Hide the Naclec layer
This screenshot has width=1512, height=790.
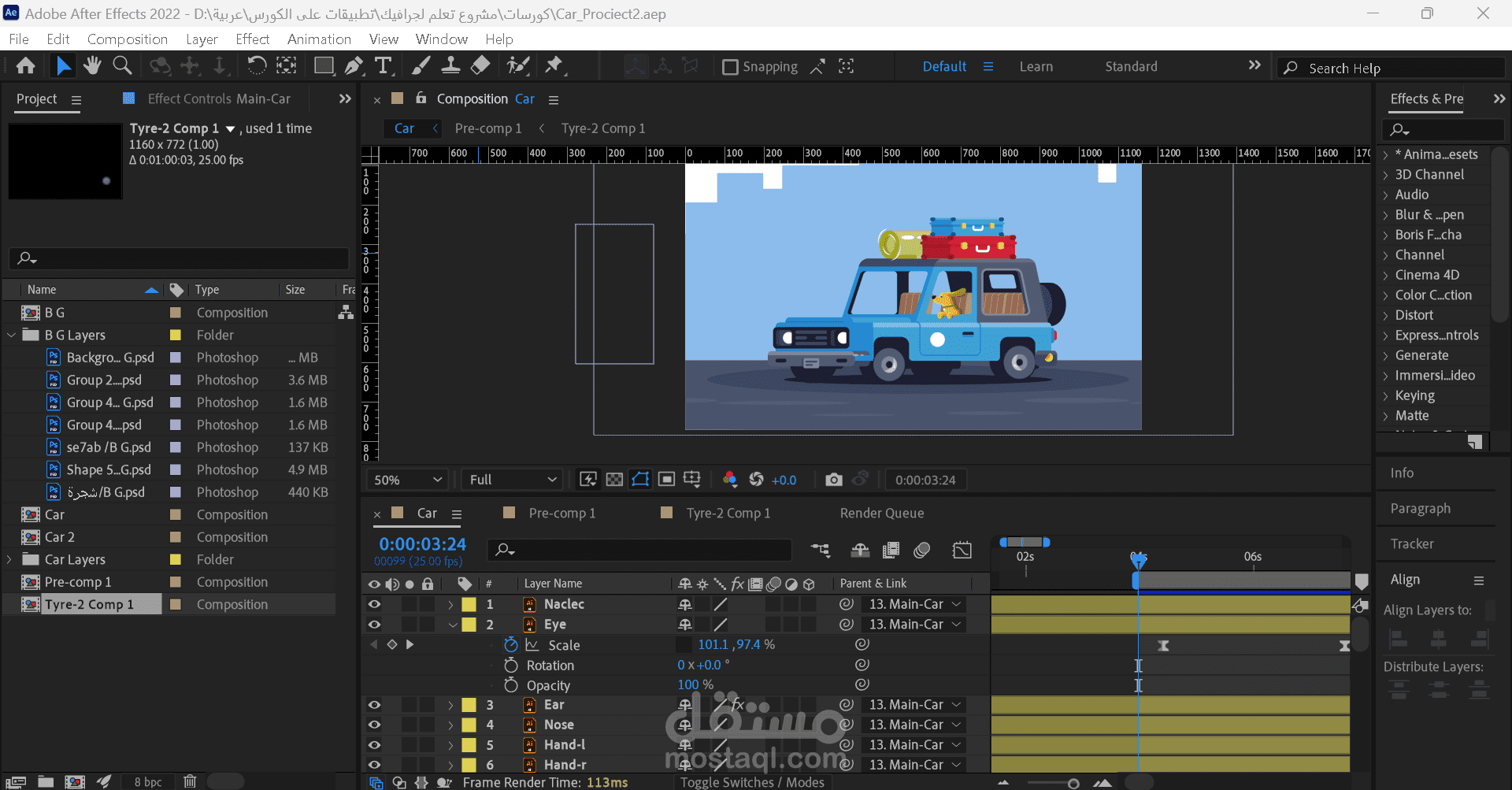(374, 604)
